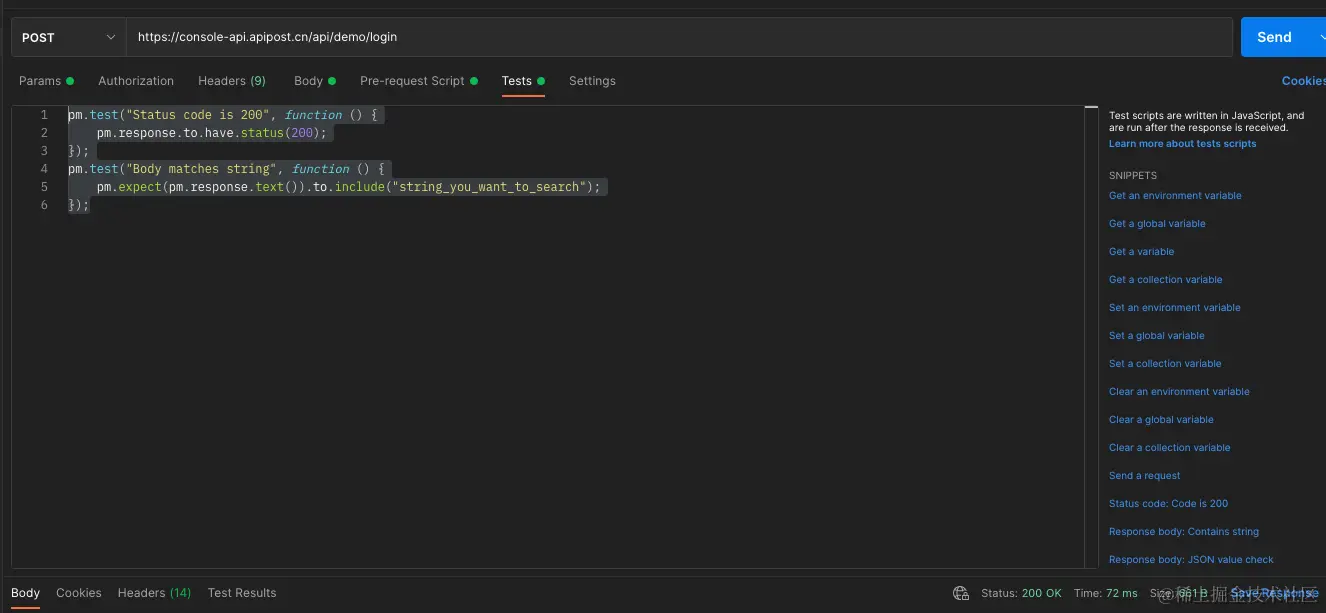Insert snippet Status code: Code is 200
Viewport: 1326px width, 613px height.
pos(1168,504)
